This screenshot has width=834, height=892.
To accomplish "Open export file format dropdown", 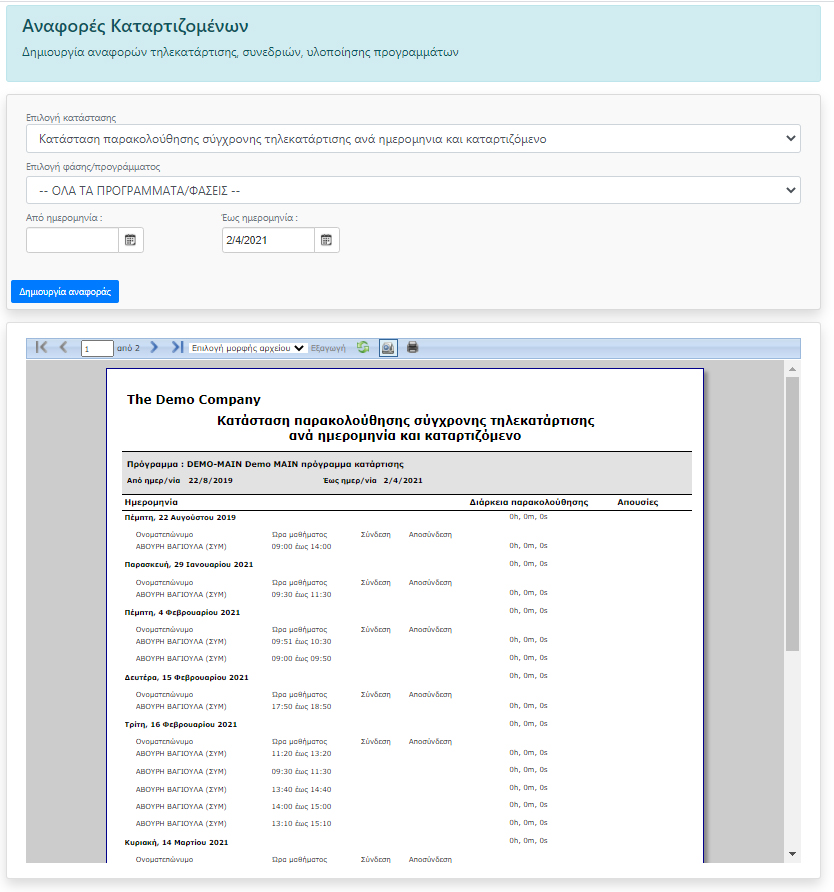I will [x=248, y=348].
